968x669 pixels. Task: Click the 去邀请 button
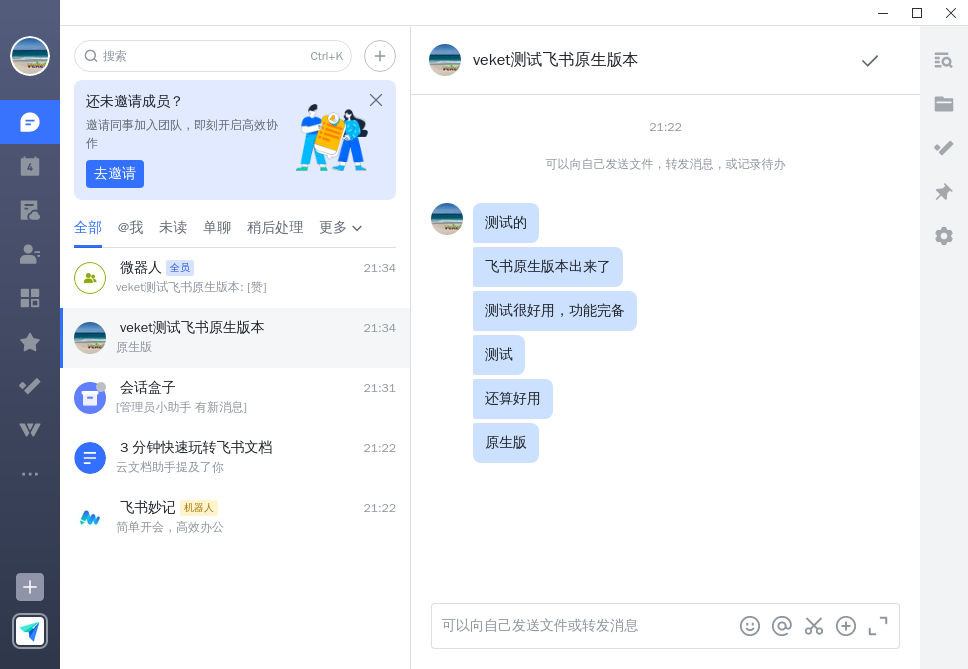pyautogui.click(x=115, y=174)
